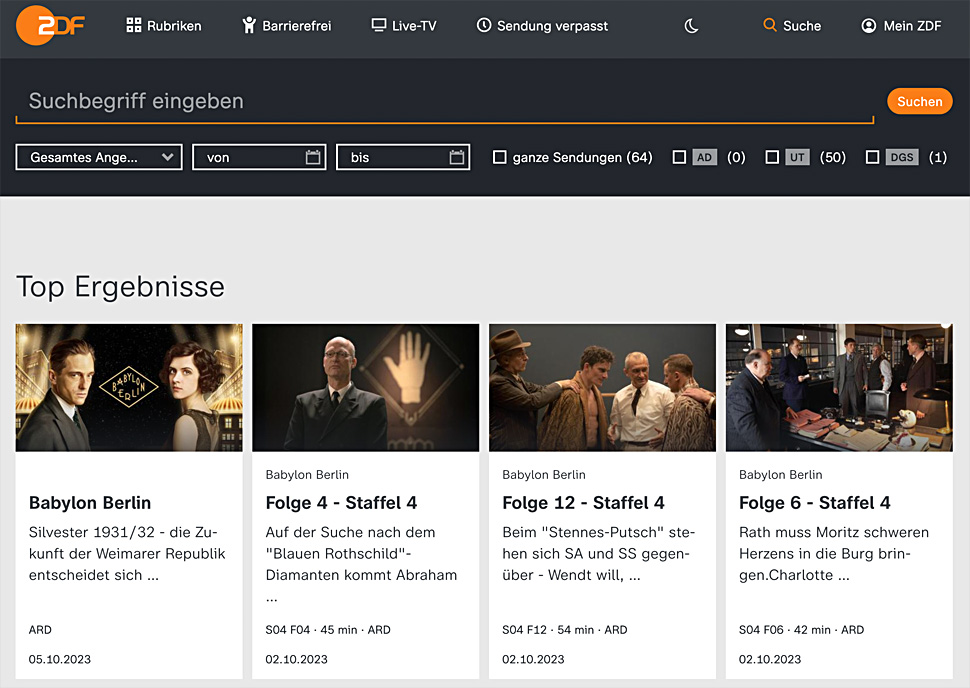Click the 'Top Ergebnisse' heading
The height and width of the screenshot is (688, 970).
click(121, 287)
